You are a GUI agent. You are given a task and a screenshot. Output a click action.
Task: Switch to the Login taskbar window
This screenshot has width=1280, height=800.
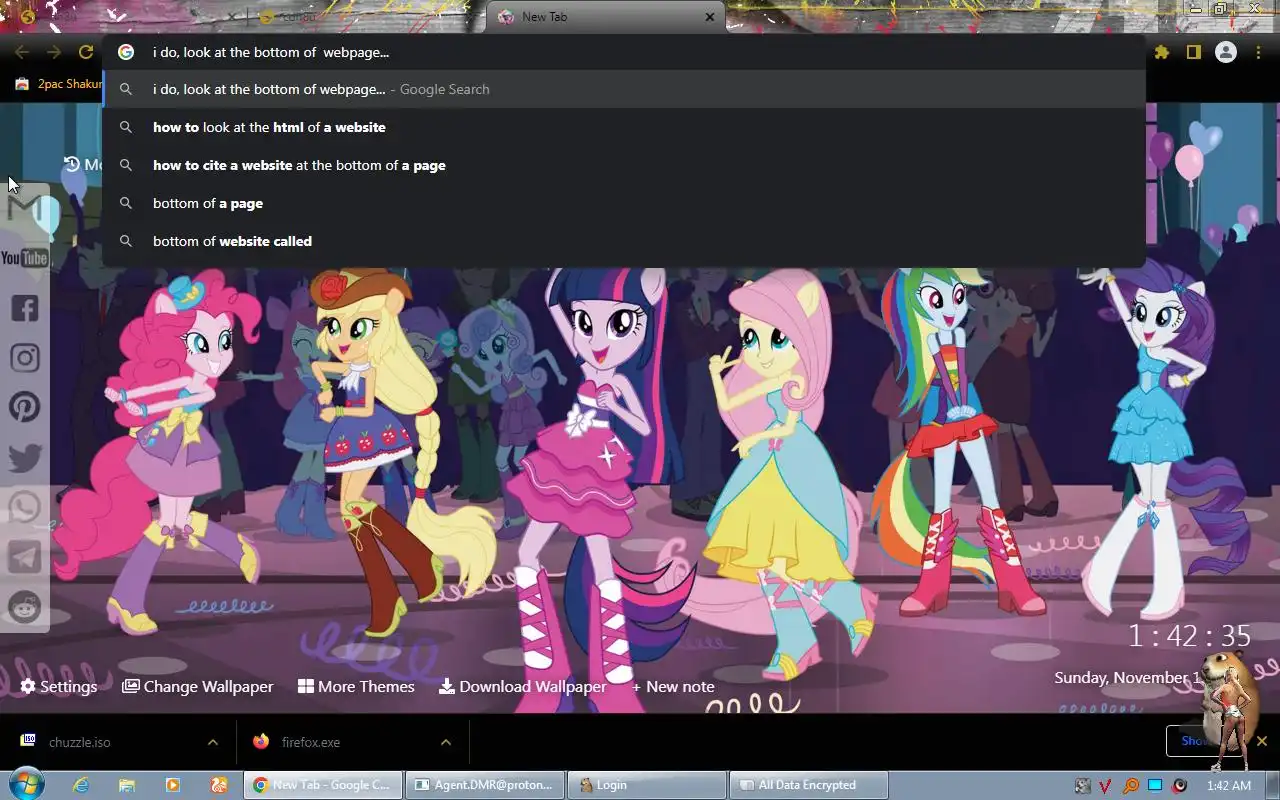pos(647,785)
